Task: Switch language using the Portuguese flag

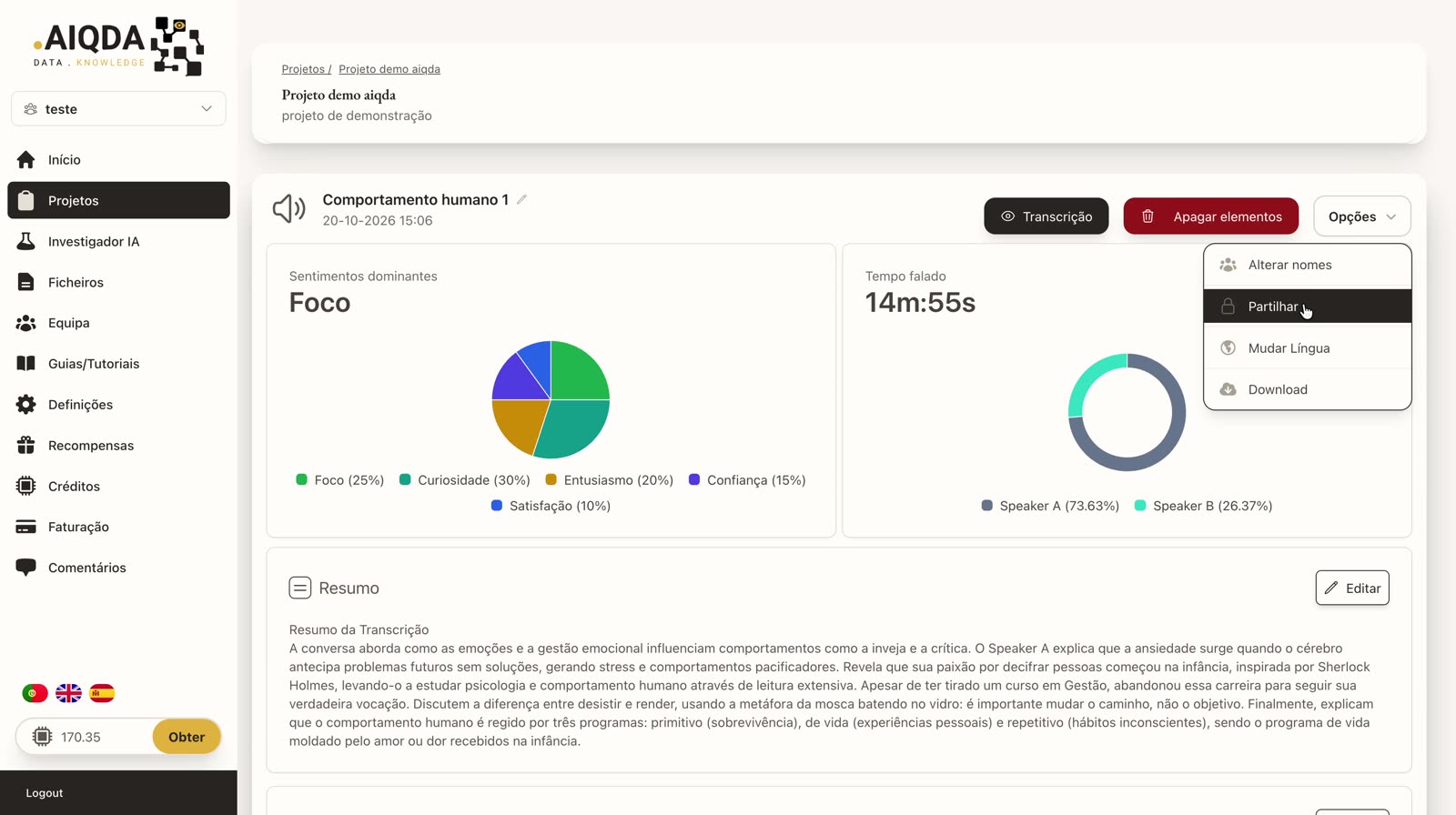Action: [x=35, y=693]
